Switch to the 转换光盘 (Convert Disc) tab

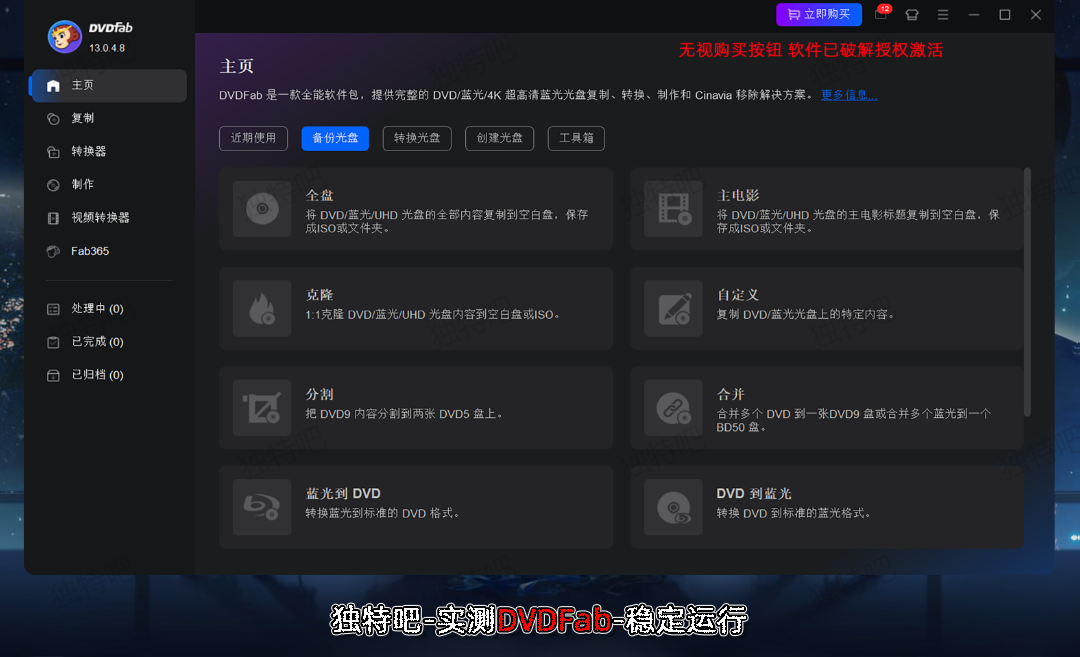pos(417,138)
